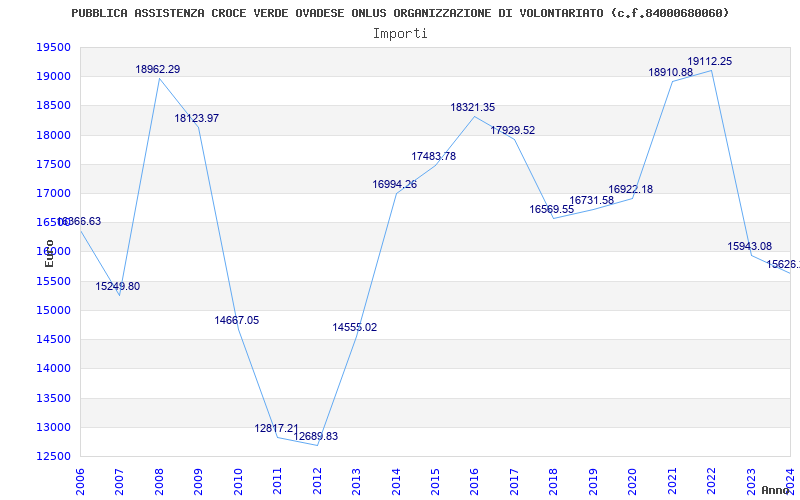
Task: Click the x-axis year 2010
Action: tap(238, 481)
